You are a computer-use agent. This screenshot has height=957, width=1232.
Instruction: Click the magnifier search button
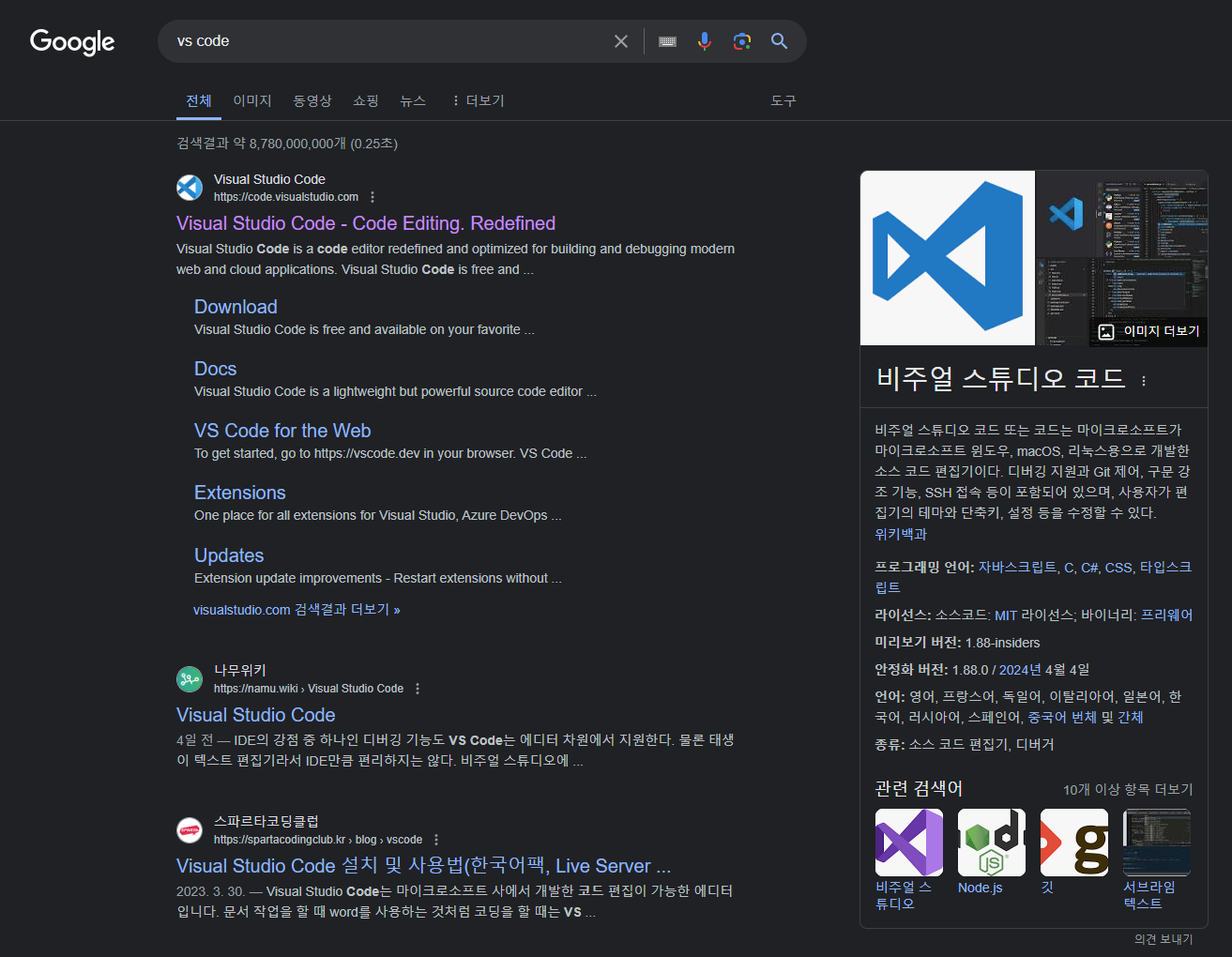coord(780,41)
